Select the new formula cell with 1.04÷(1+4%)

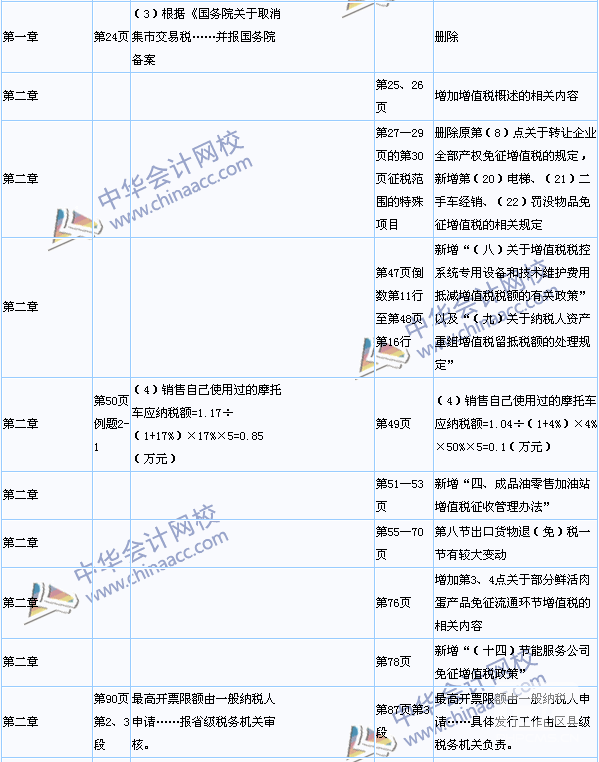click(x=515, y=424)
